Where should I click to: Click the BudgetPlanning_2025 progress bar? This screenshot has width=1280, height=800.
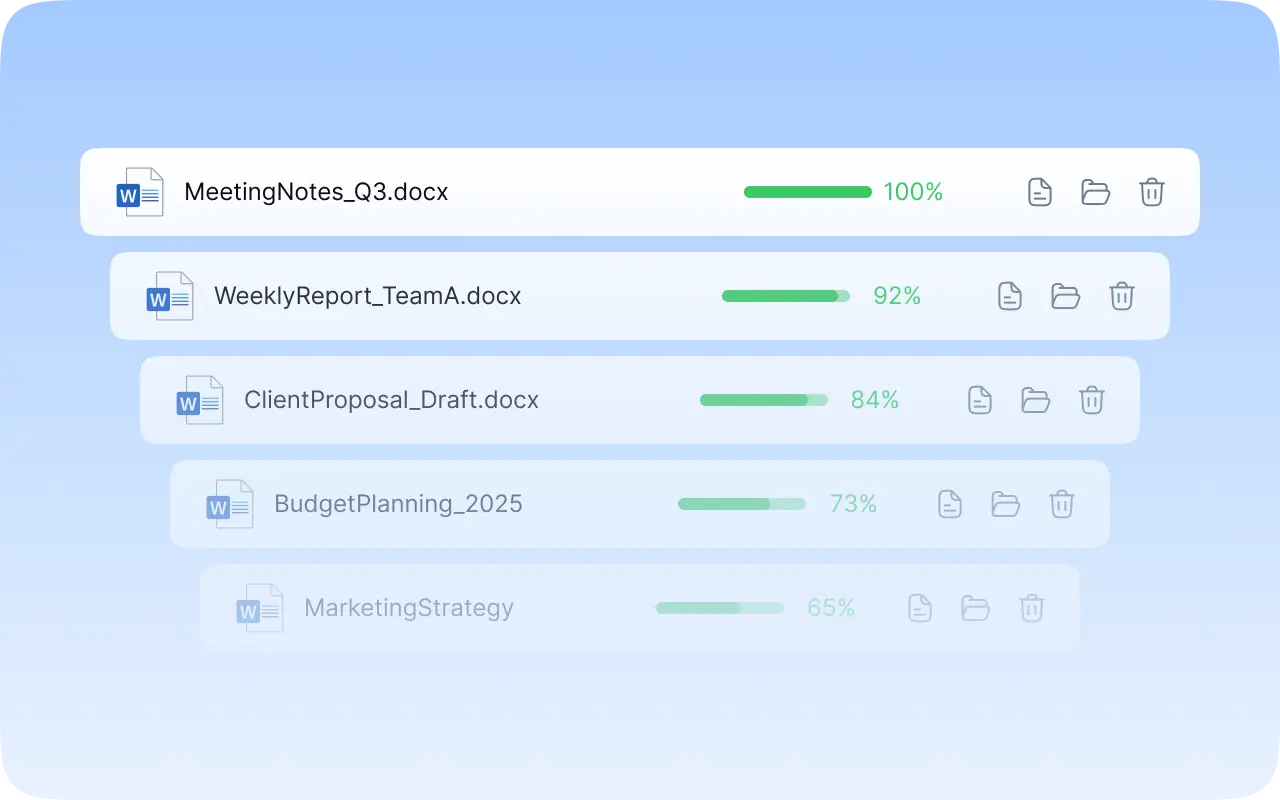point(742,504)
